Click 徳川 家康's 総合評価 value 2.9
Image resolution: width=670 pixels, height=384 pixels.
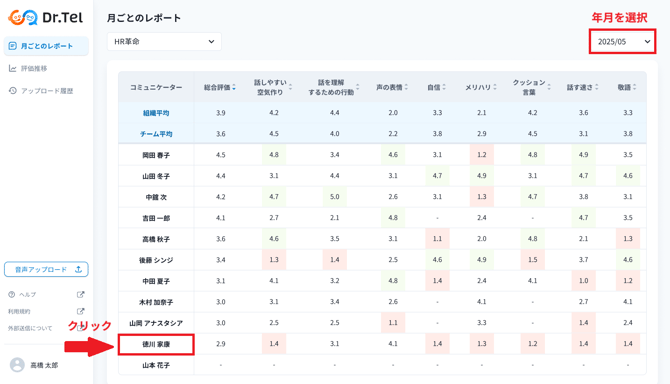click(220, 344)
